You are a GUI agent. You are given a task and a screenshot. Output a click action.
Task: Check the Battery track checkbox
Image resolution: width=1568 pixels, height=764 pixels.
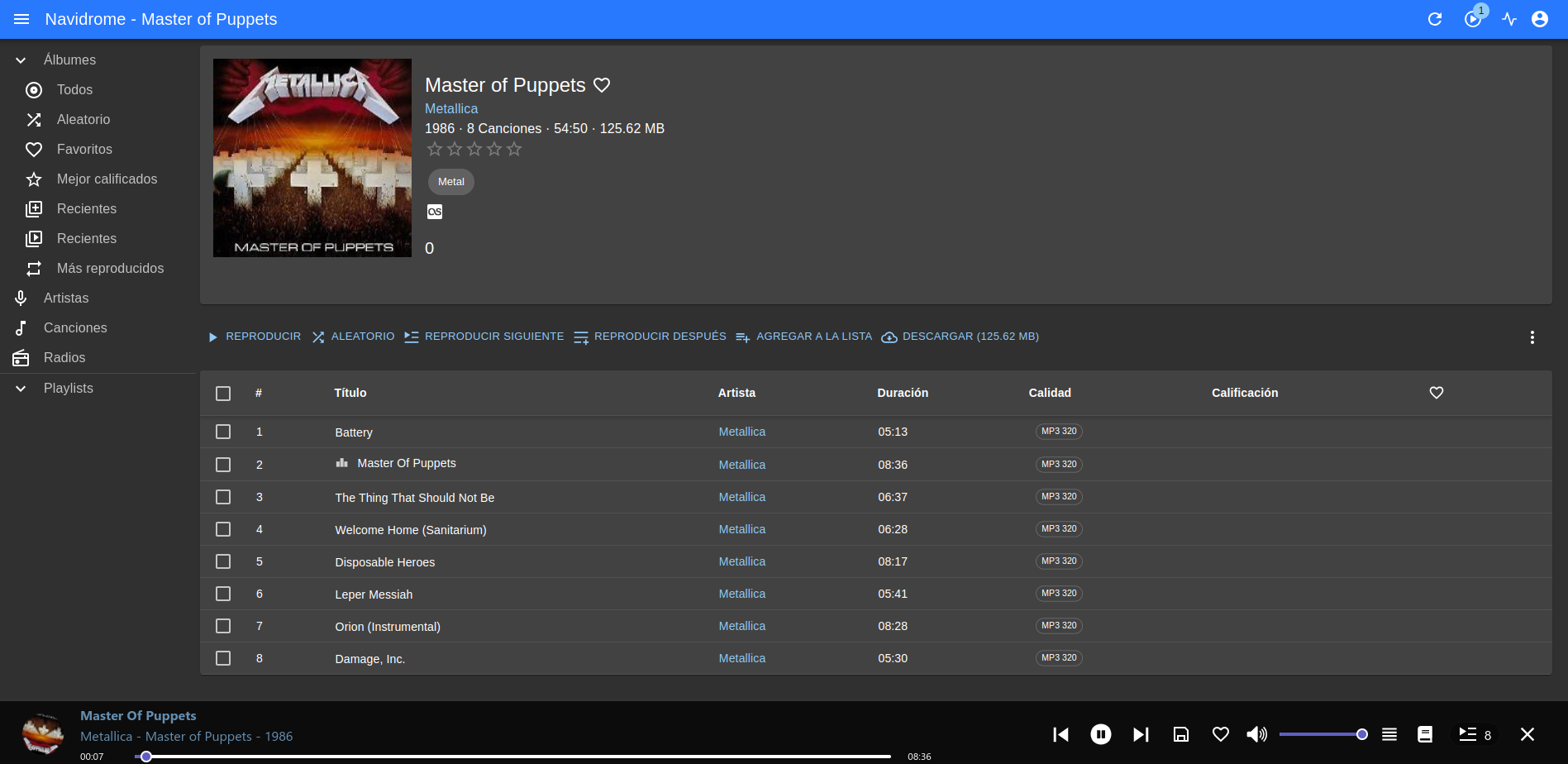pos(223,432)
